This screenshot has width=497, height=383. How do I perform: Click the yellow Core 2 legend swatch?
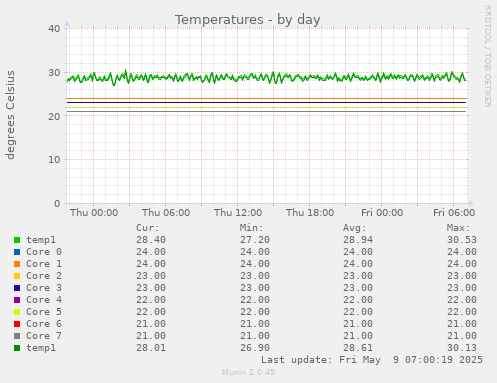pos(17,276)
